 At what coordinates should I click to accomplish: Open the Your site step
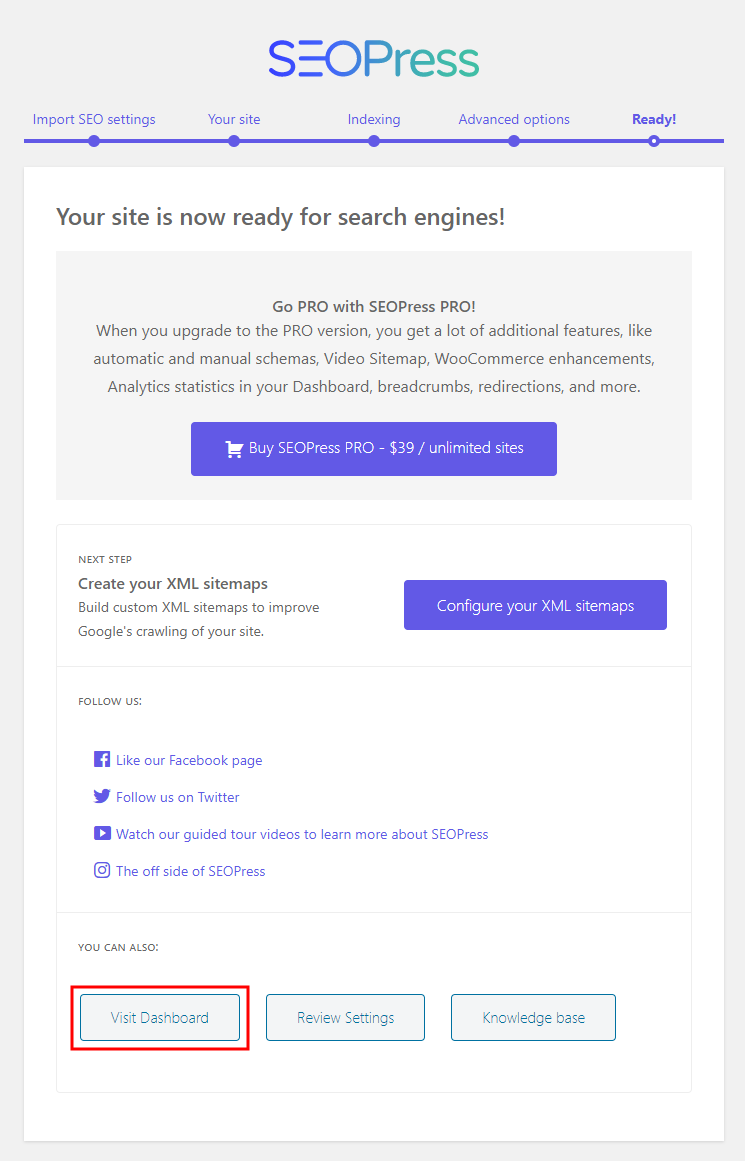[234, 119]
